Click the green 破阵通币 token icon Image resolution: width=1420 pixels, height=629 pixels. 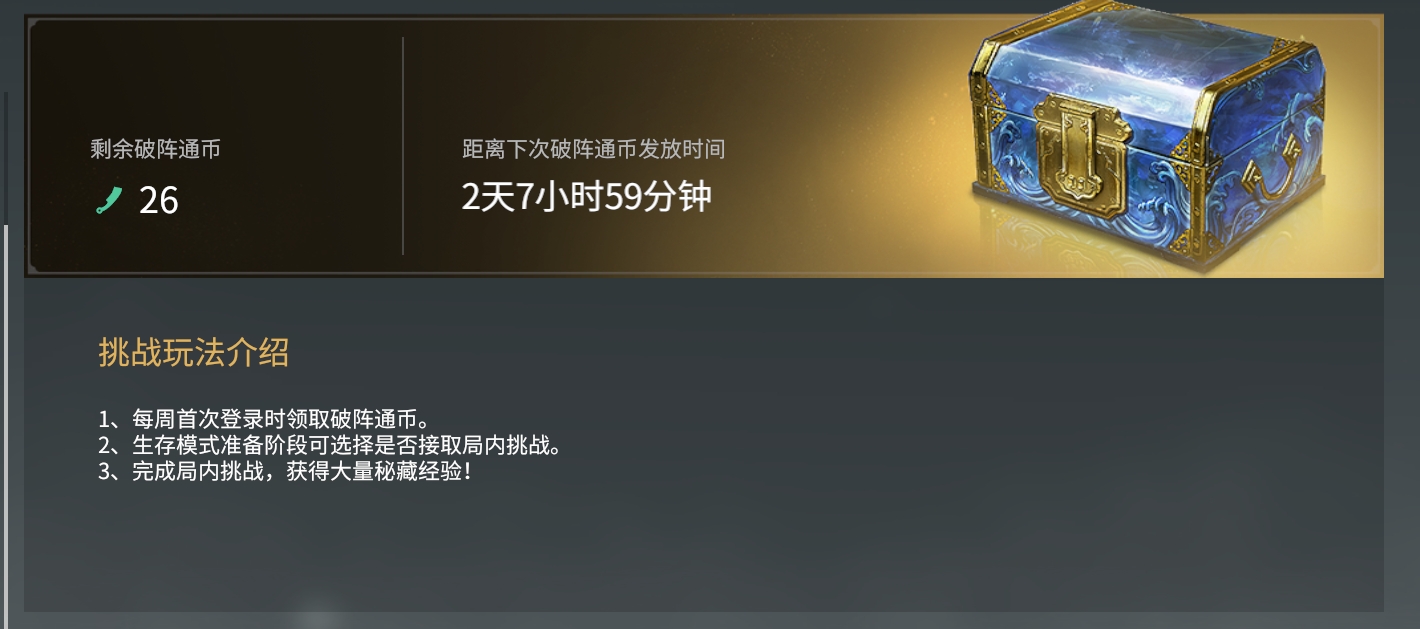109,201
